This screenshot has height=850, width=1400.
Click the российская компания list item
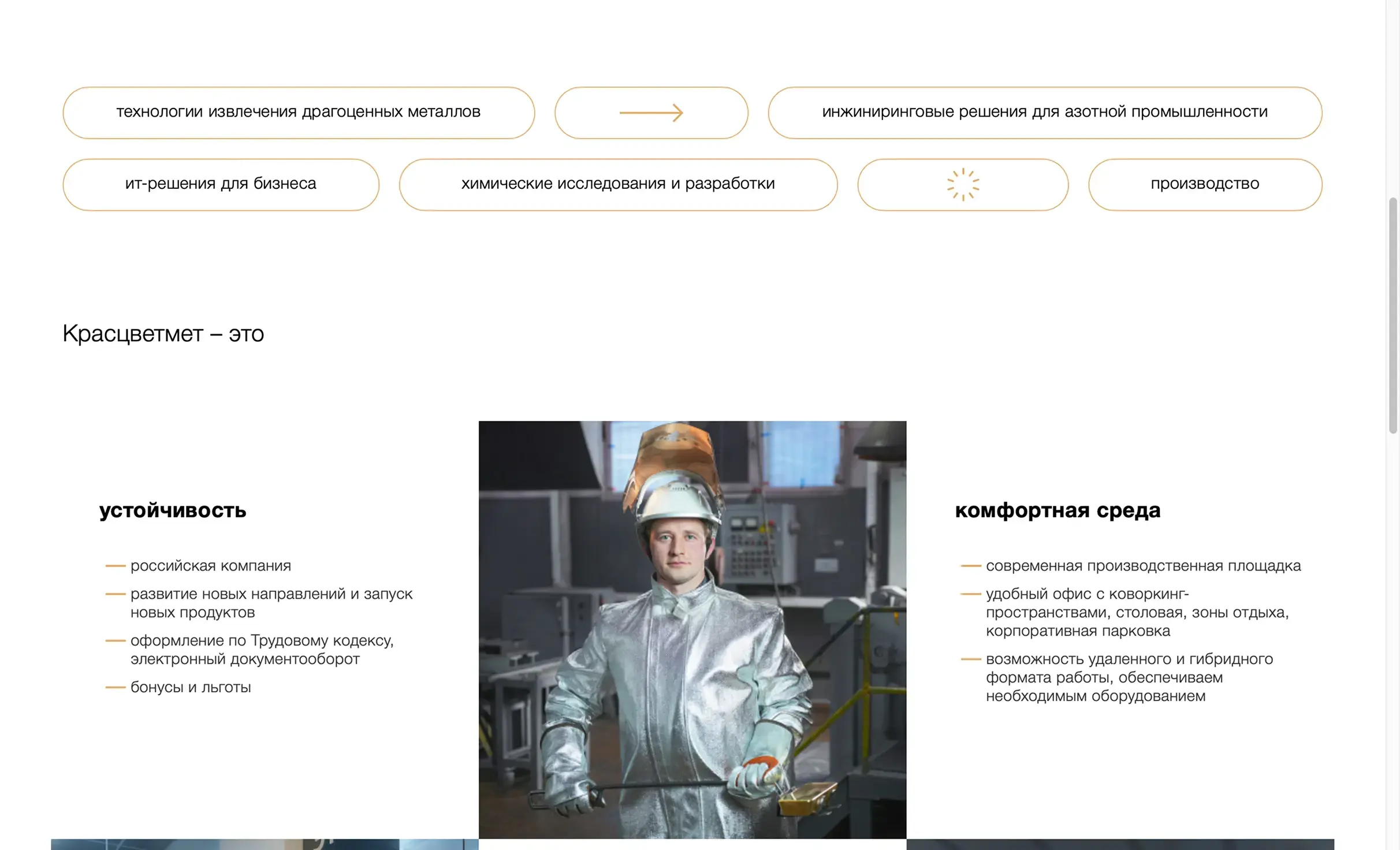[210, 566]
